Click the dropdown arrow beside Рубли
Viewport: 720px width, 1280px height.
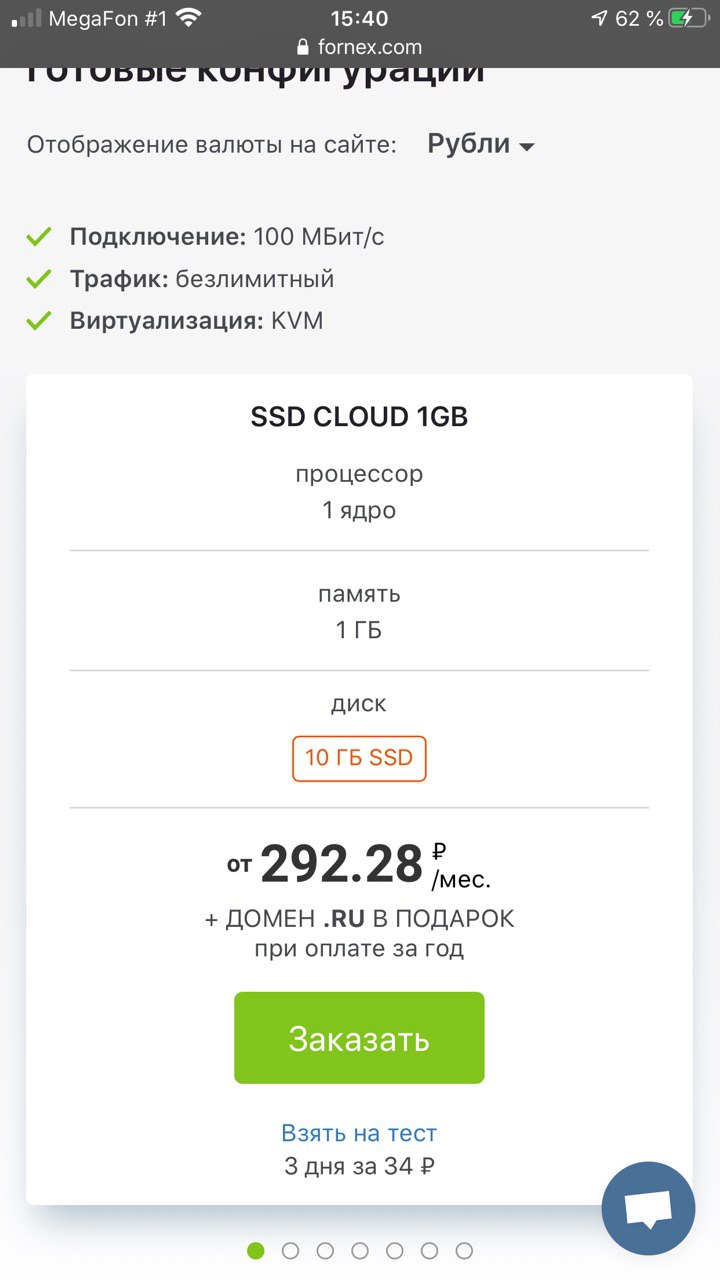click(x=526, y=147)
